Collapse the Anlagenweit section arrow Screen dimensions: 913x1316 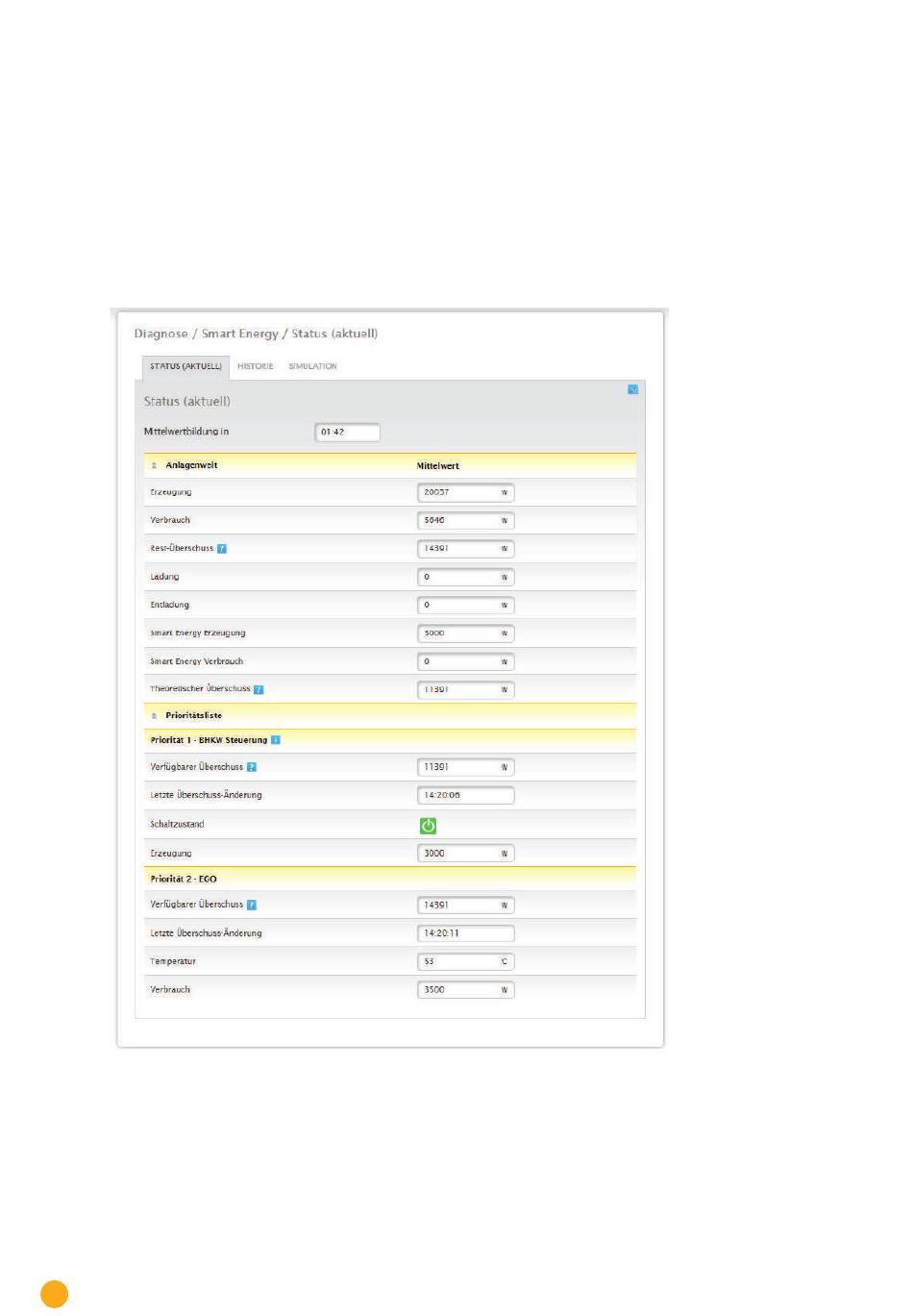pyautogui.click(x=154, y=465)
